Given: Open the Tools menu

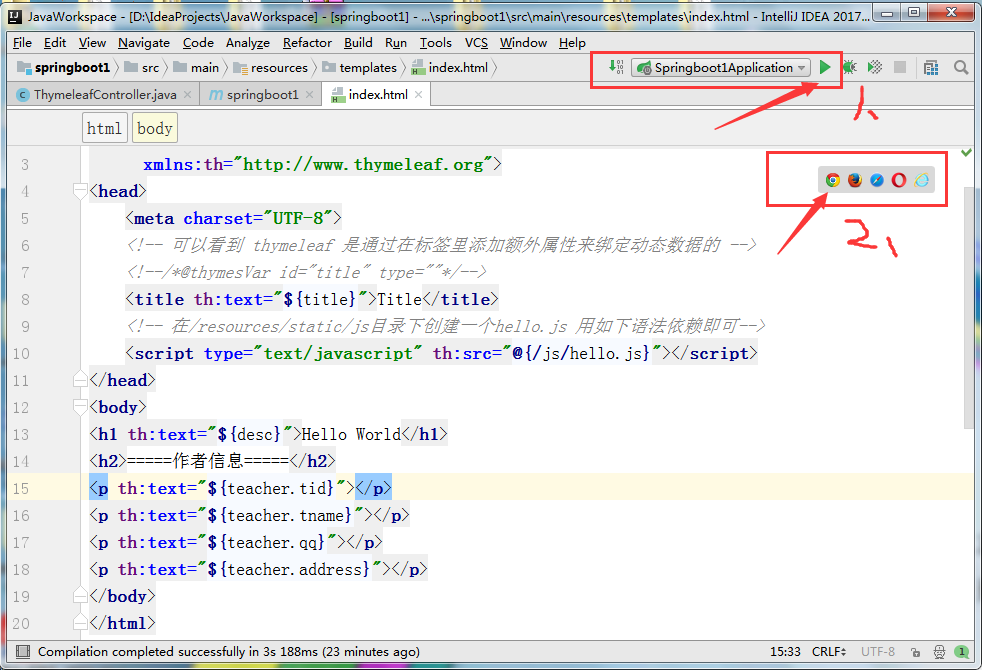Looking at the screenshot, I should pos(435,43).
